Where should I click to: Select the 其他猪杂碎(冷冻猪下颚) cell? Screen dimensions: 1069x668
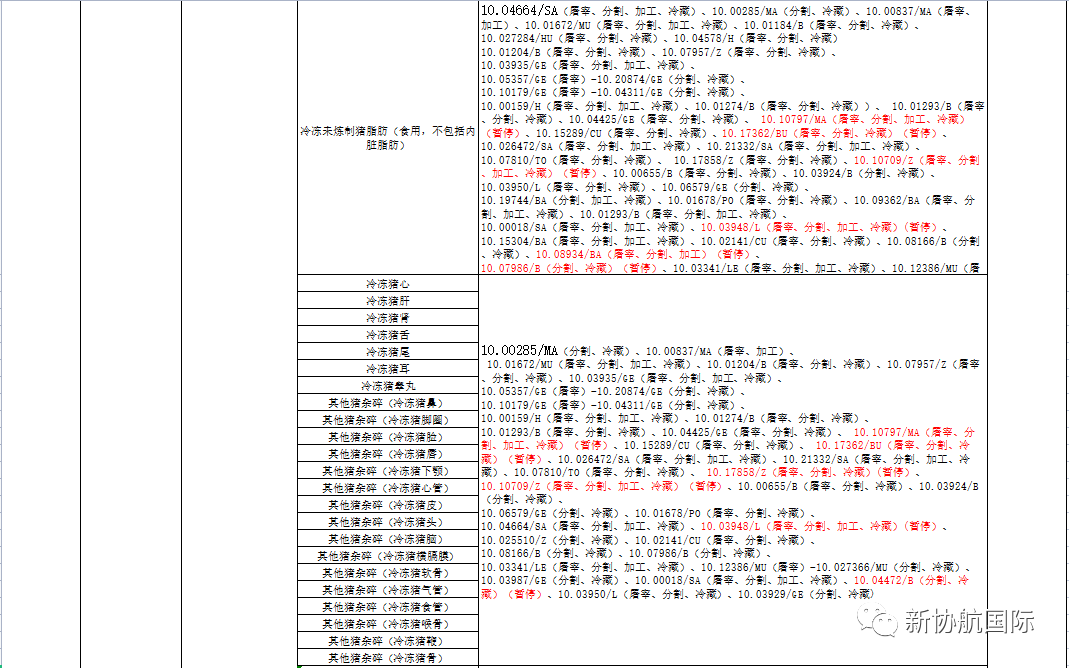387,471
